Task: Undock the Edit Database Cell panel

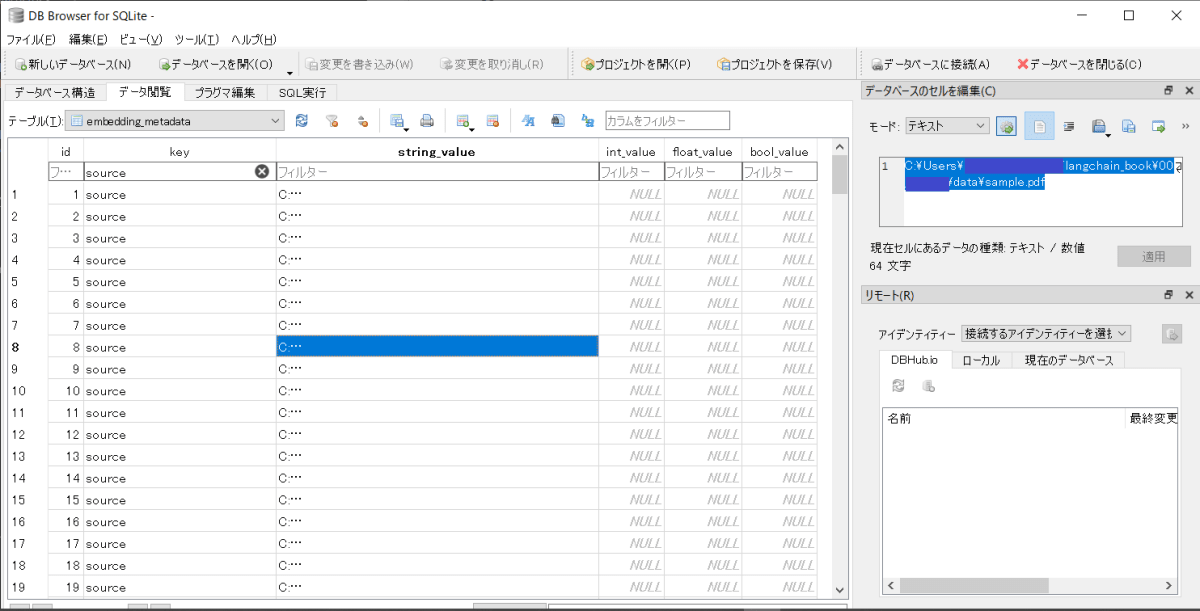Action: pyautogui.click(x=1168, y=91)
